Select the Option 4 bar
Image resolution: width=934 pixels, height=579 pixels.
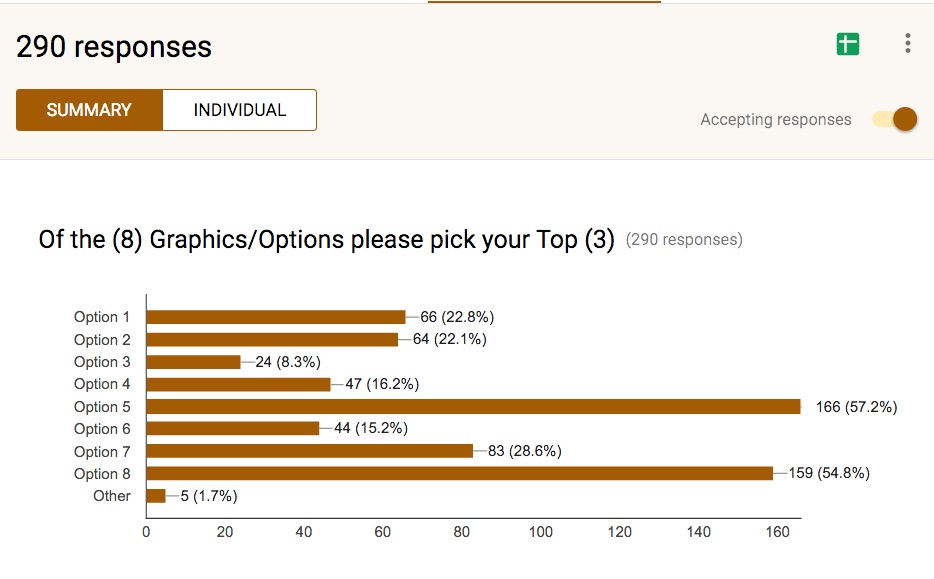pos(239,384)
